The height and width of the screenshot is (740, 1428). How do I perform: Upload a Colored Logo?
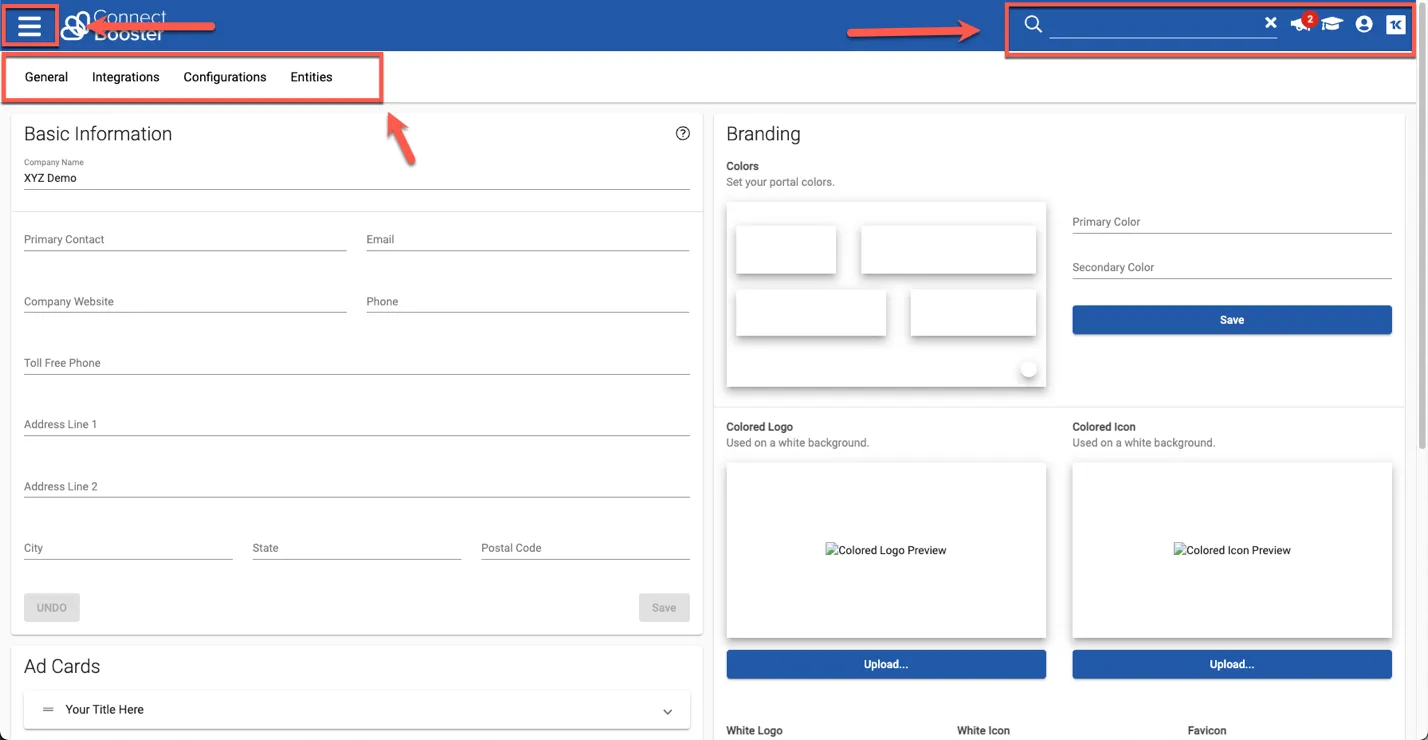(885, 664)
